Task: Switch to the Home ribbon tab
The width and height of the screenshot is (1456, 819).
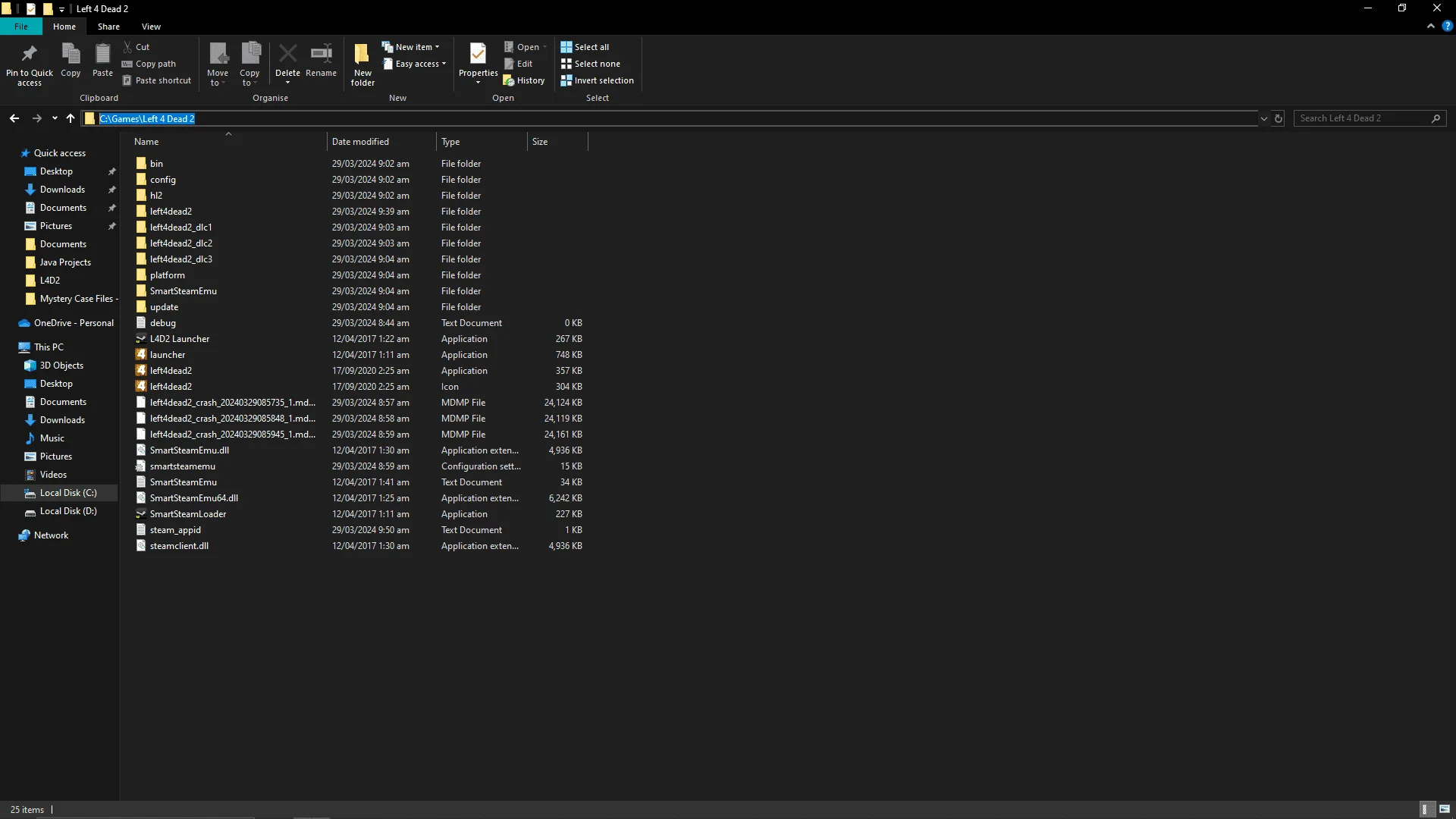Action: (64, 27)
